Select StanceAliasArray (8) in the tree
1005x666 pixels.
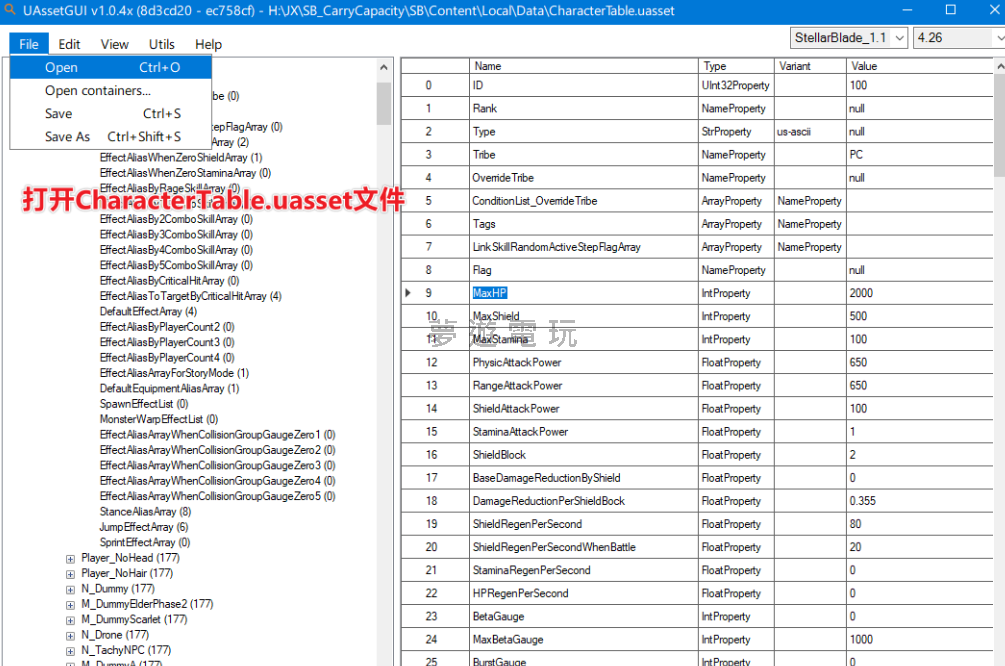tap(145, 512)
